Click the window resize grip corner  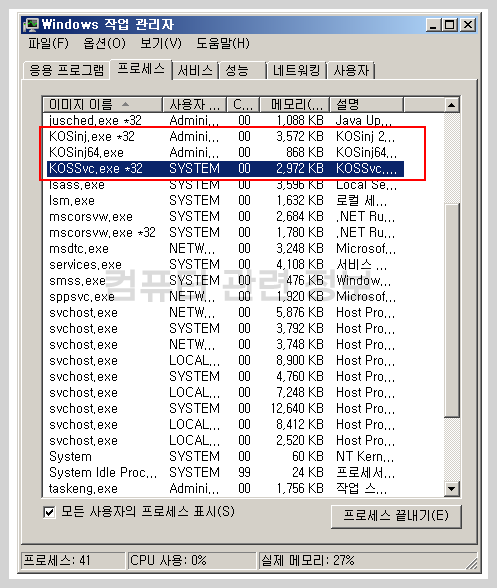472,564
